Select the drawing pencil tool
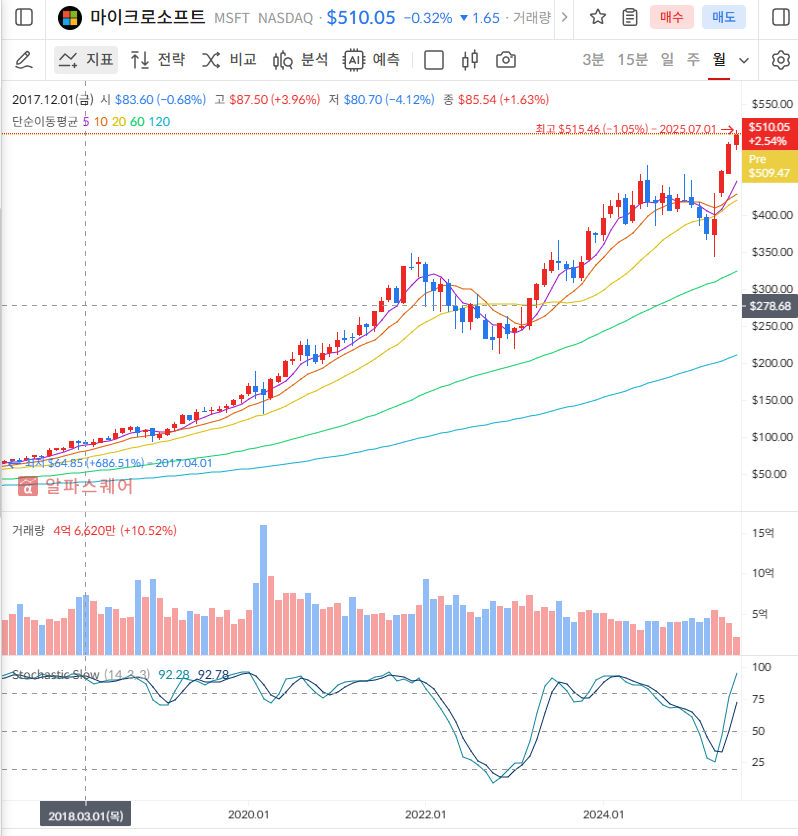Image resolution: width=798 pixels, height=836 pixels. [22, 60]
